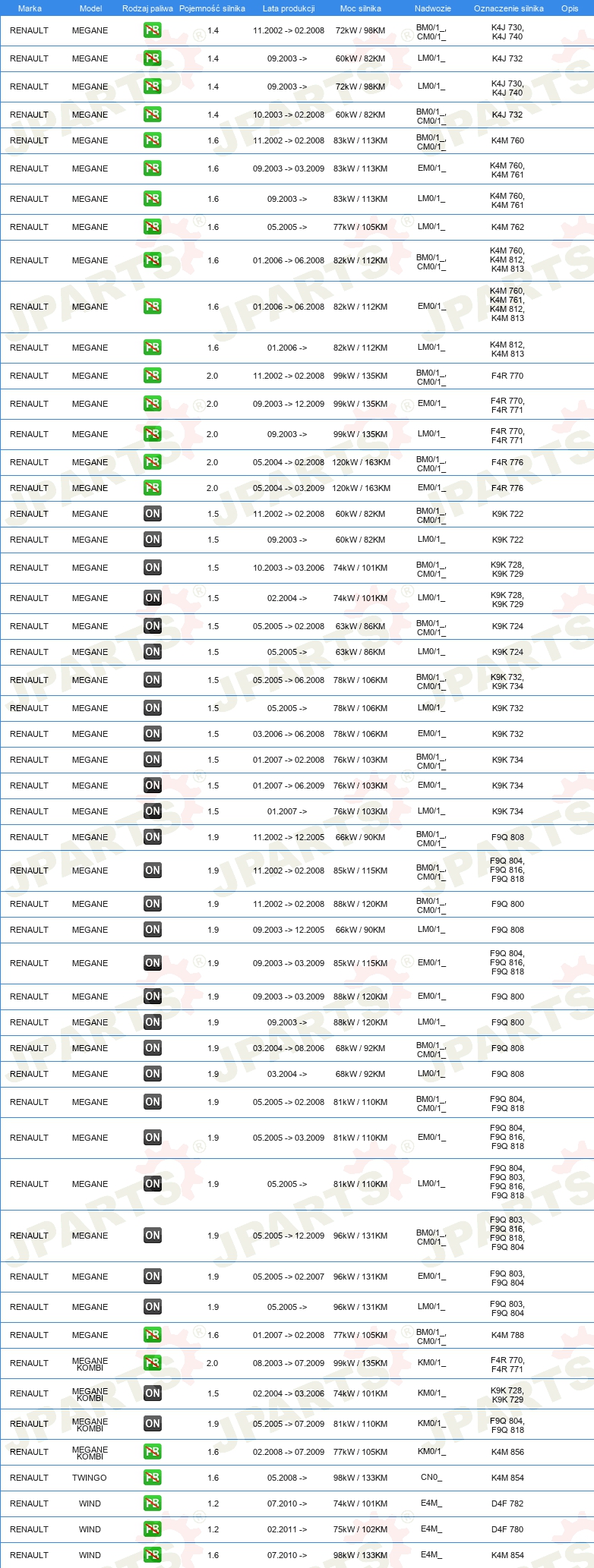This screenshot has width=594, height=1568.
Task: Click petrol icon in 05.2004 -> 02.2008 row
Action: pos(152,462)
